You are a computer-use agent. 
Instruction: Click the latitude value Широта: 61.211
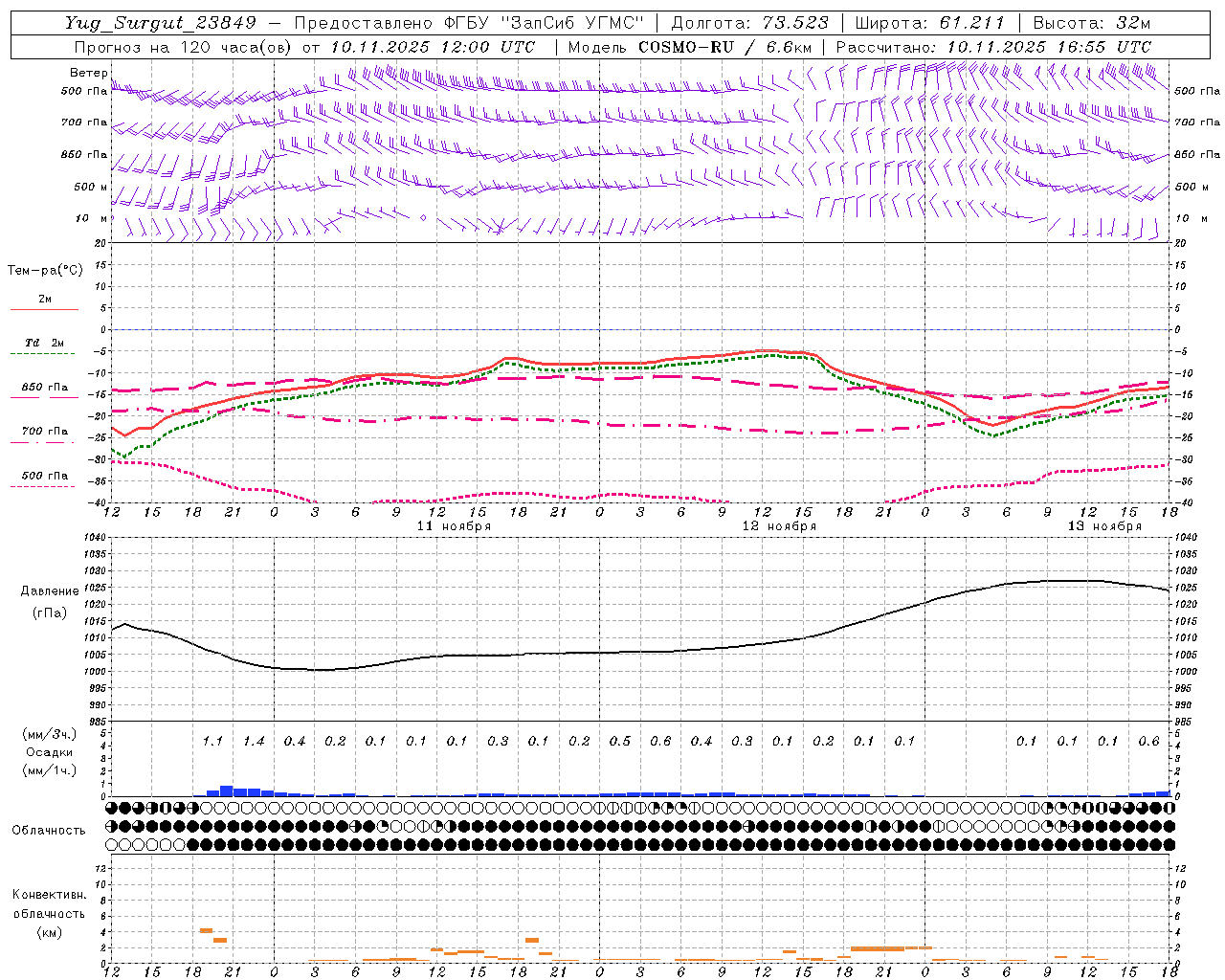(929, 23)
